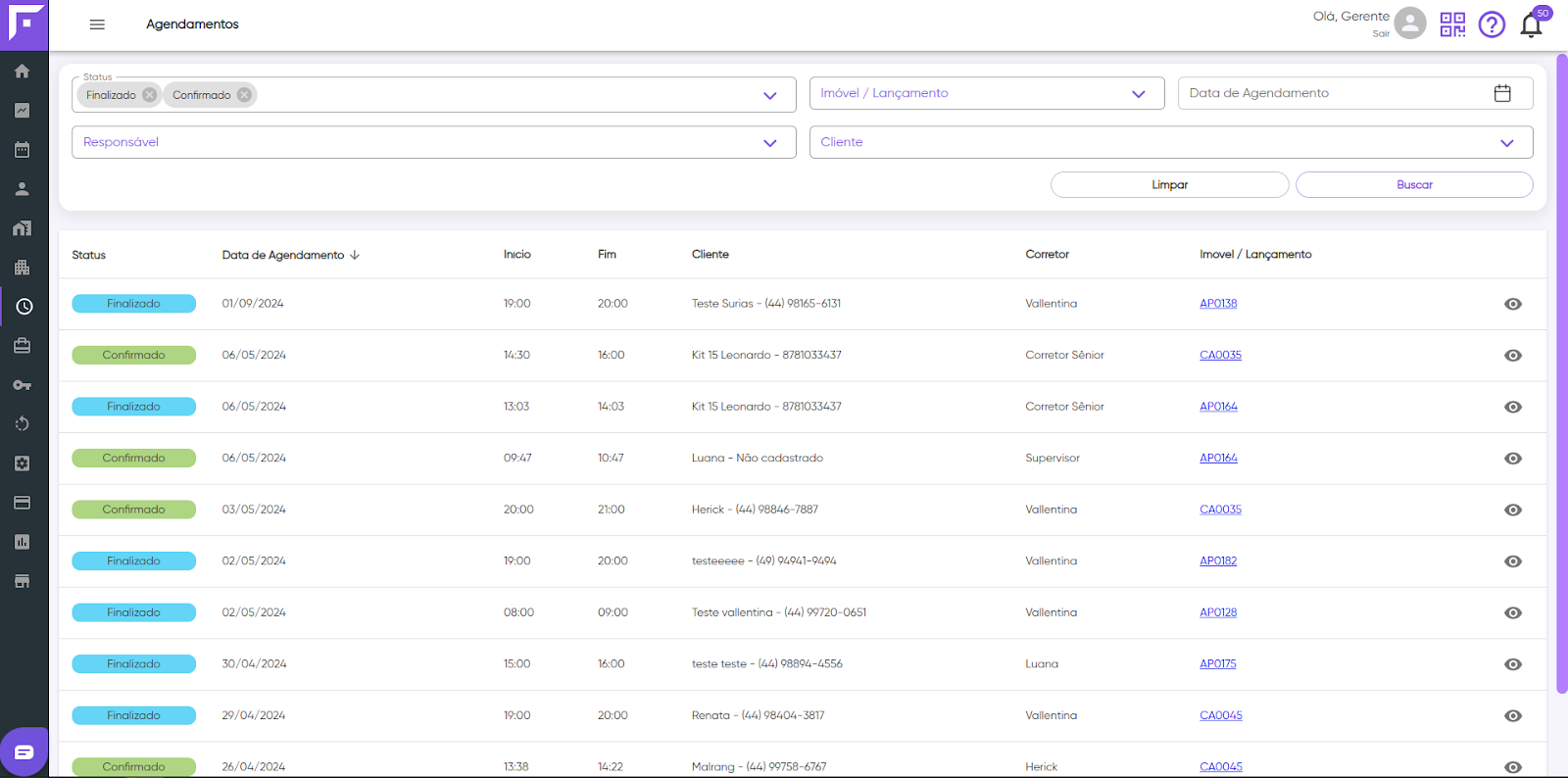The width and height of the screenshot is (1568, 778).
Task: Open the chat bubble widget
Action: 24,752
